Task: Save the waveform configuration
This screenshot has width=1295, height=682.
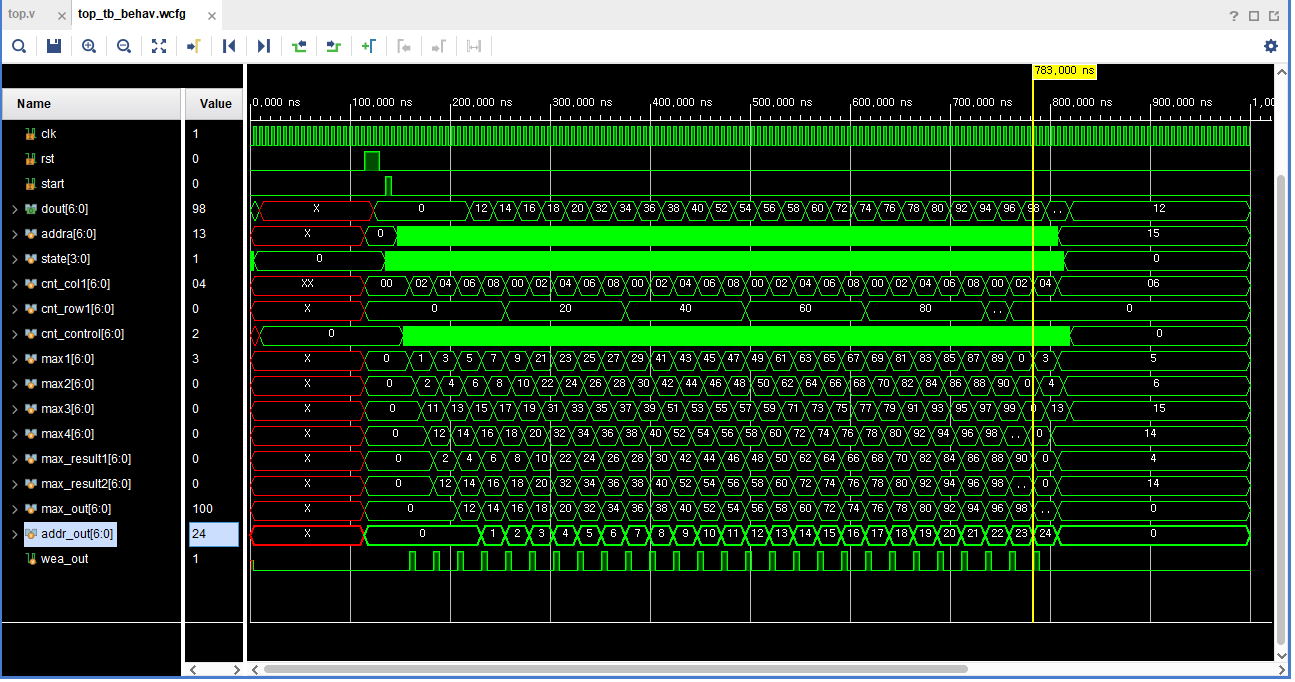Action: click(53, 45)
